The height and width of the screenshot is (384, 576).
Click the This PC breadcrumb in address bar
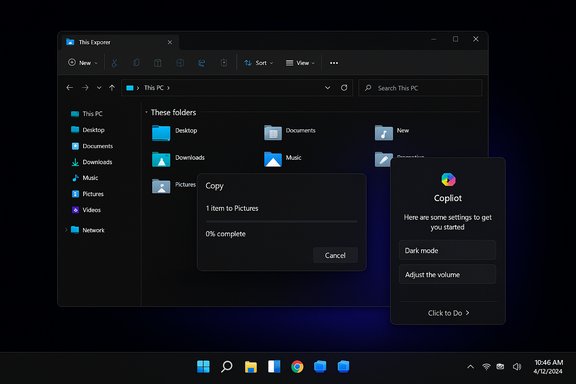154,88
